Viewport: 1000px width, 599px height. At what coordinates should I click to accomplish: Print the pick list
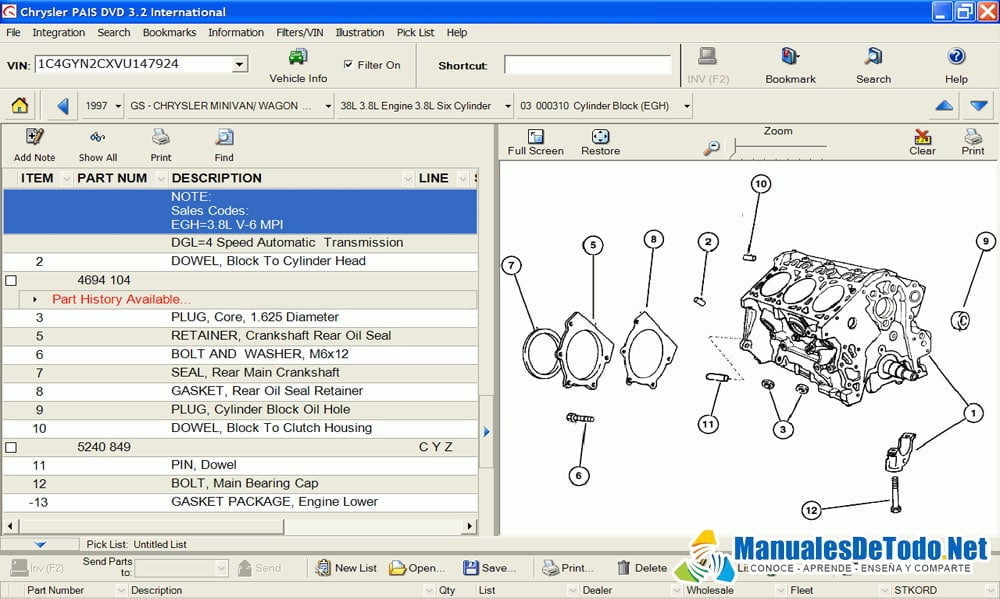click(x=568, y=568)
